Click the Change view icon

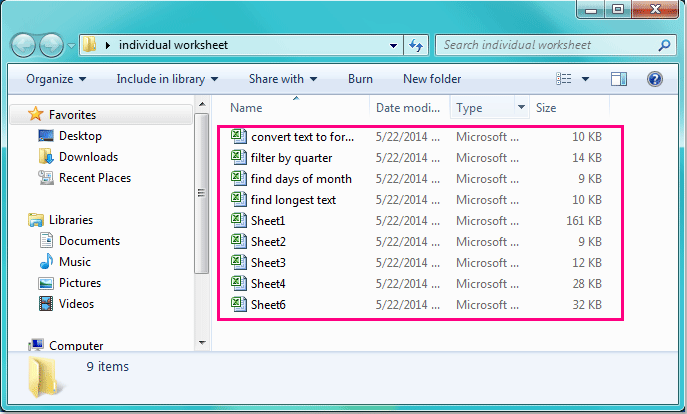[x=565, y=79]
